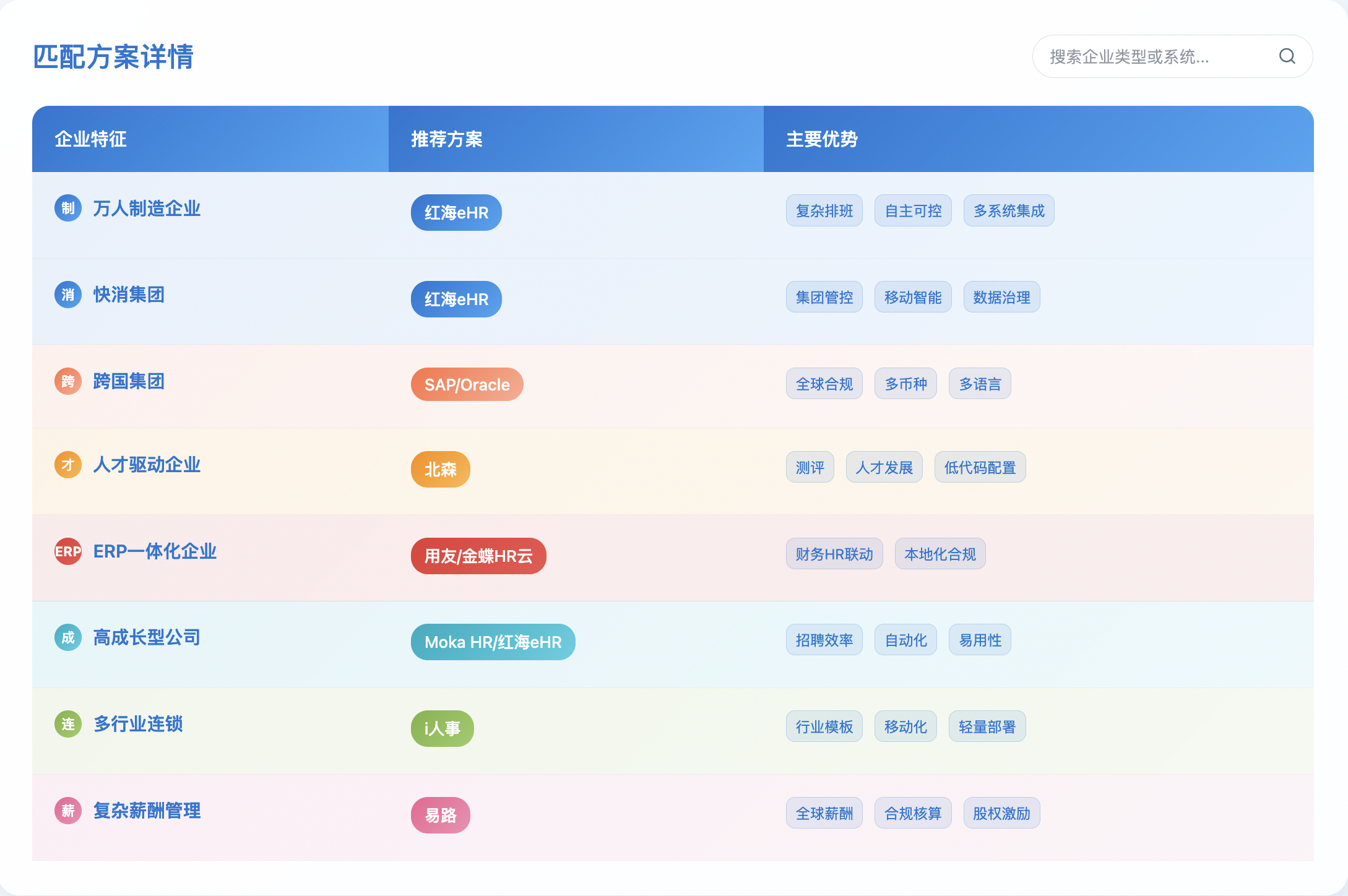Click the 用友/金蝶HR云 solution pill
The width and height of the screenshot is (1348, 896).
(478, 556)
